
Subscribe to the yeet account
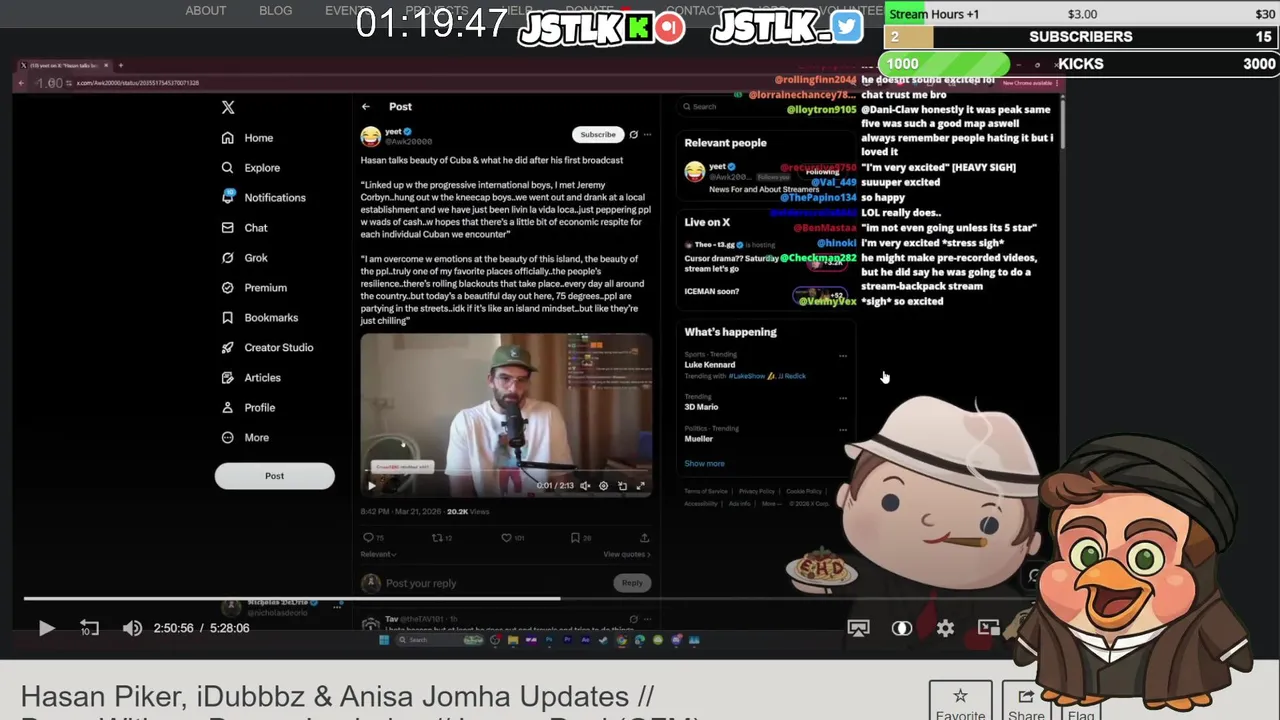[598, 134]
